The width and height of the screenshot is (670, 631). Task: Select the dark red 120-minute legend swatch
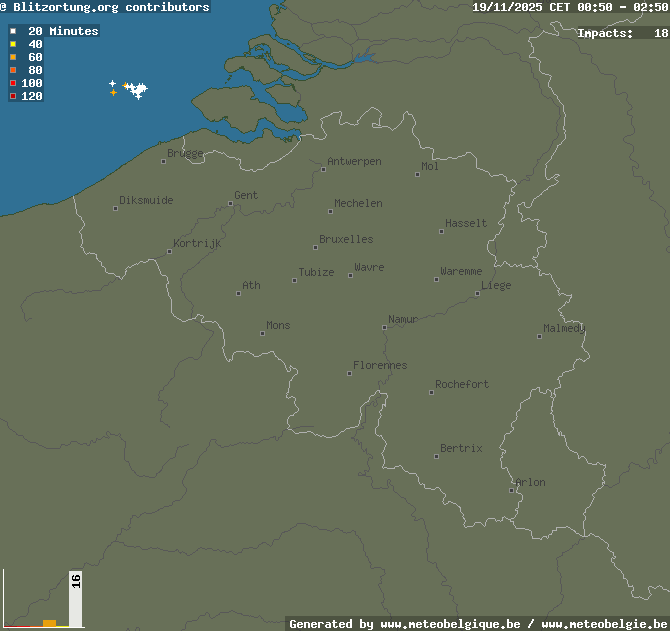pos(13,96)
